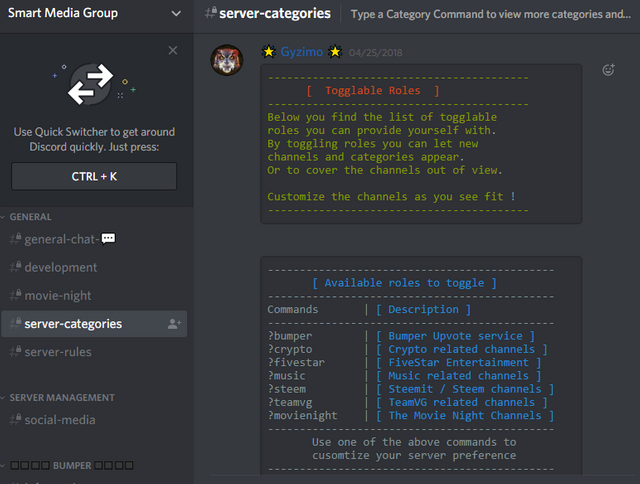Collapse the SERVER MANAGEMENT category
This screenshot has height=484, width=640.
(60, 398)
